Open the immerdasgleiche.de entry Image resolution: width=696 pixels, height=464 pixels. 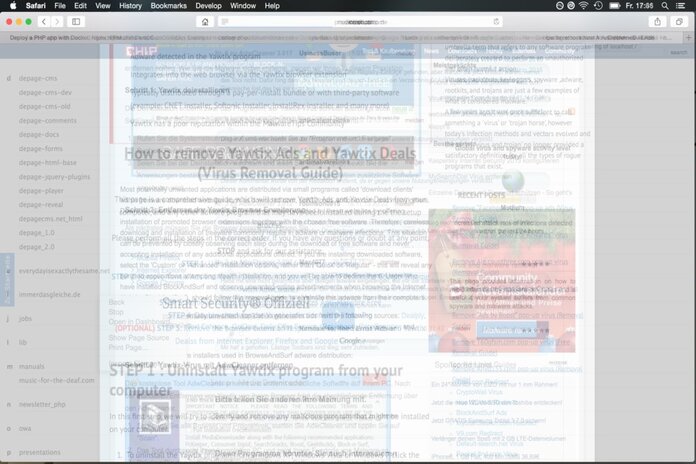(x=49, y=295)
